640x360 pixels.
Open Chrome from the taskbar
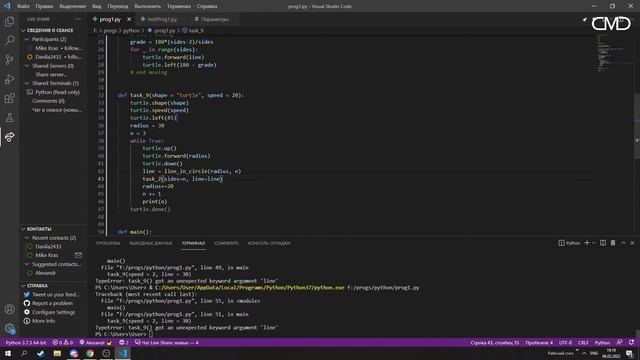(90, 353)
